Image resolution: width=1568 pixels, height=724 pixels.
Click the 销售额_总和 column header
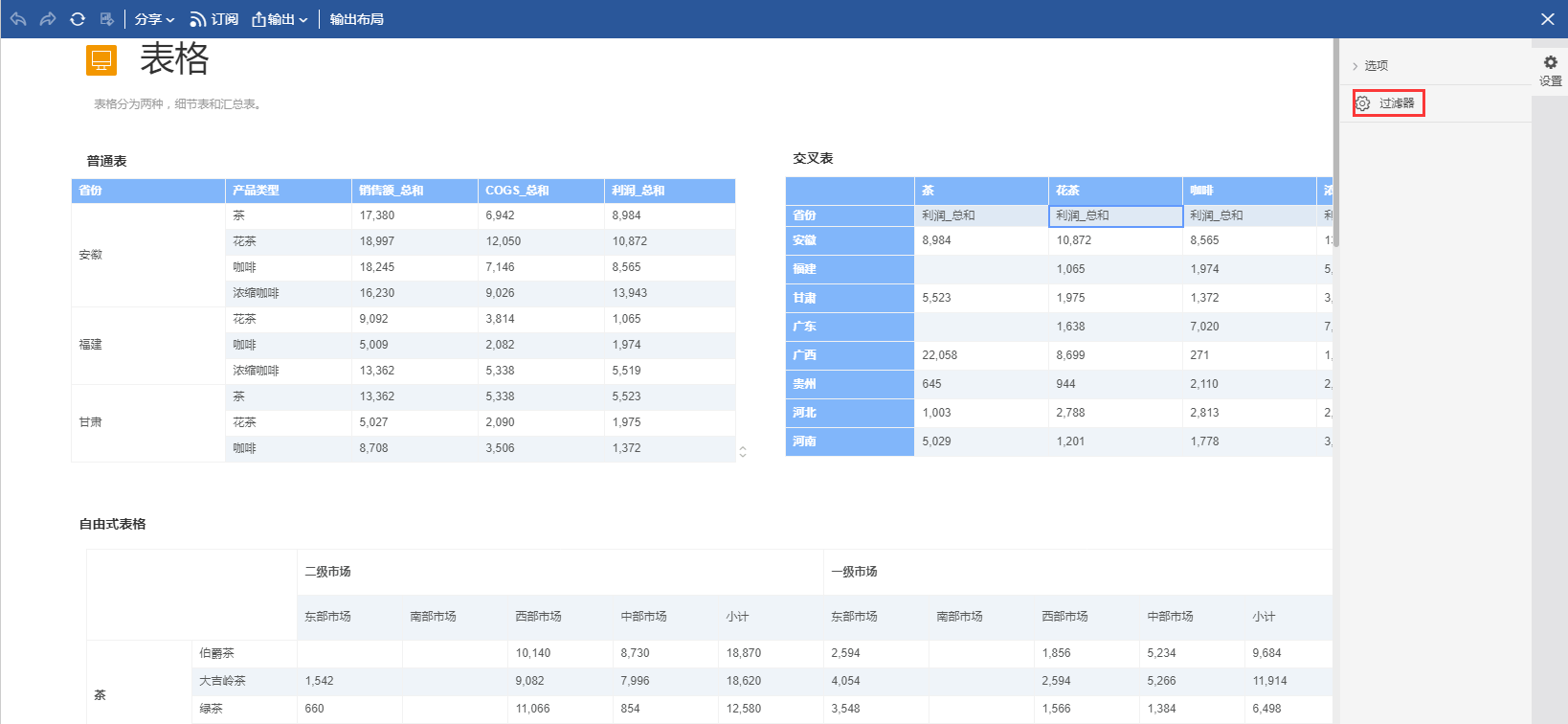tap(414, 191)
